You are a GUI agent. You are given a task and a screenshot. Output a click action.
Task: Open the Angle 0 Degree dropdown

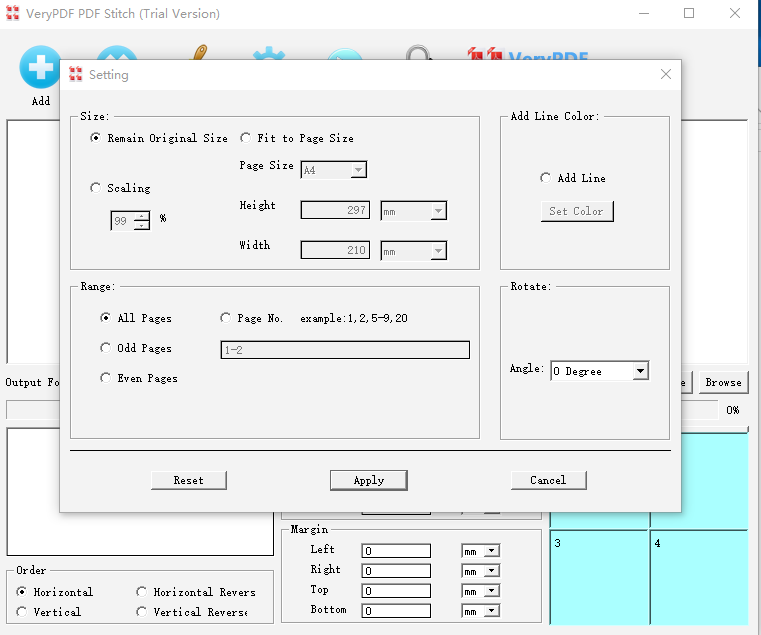coord(640,371)
